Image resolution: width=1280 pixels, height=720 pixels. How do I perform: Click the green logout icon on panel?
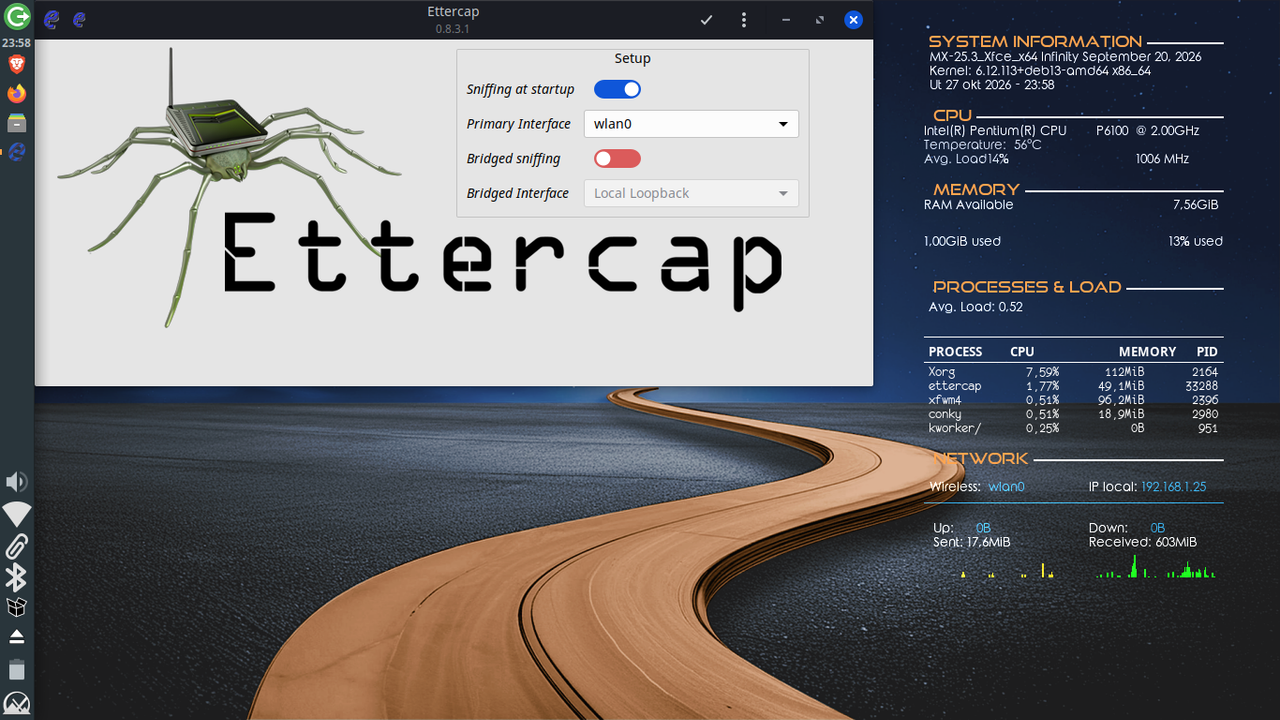click(17, 16)
